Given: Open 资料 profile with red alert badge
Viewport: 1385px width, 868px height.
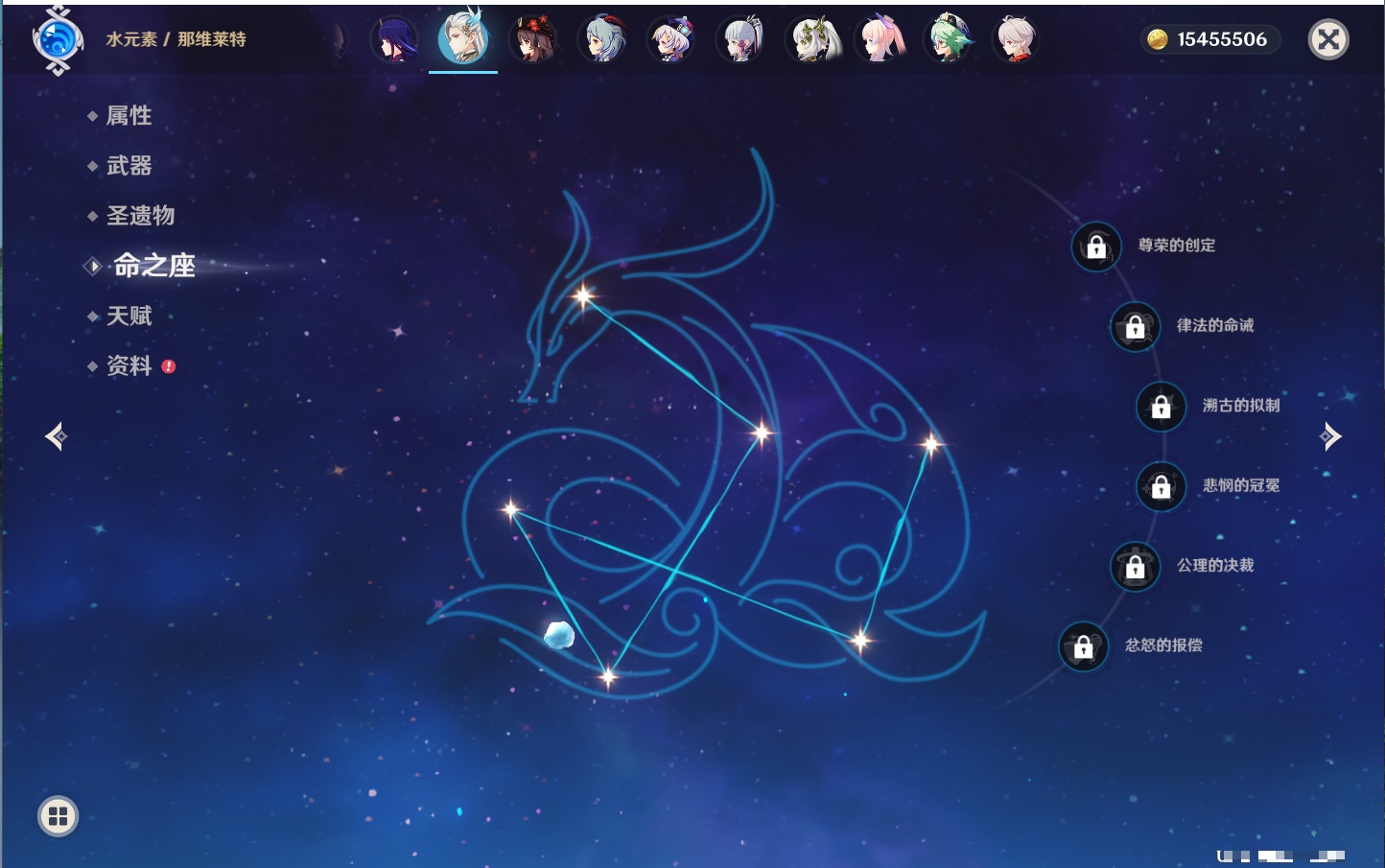Looking at the screenshot, I should 129,365.
